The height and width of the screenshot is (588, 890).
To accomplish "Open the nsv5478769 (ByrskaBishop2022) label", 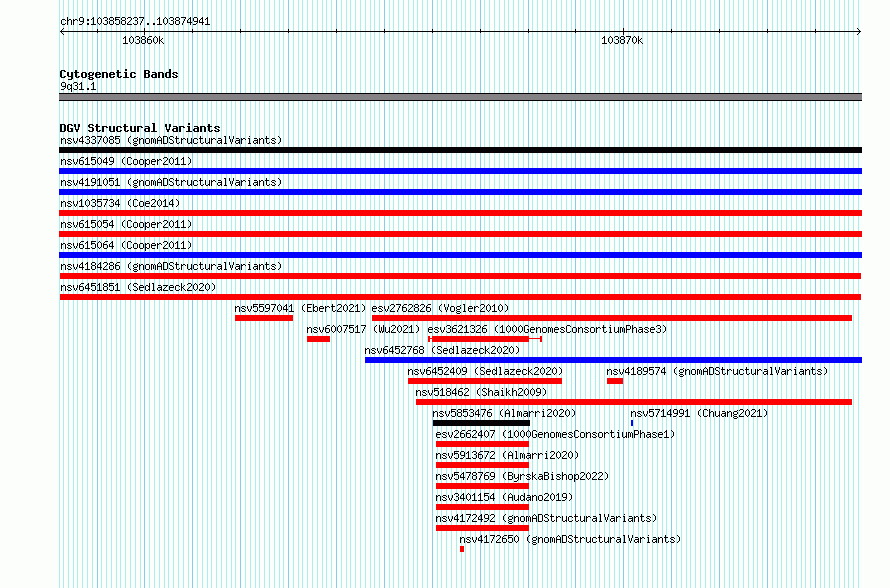I will [522, 476].
